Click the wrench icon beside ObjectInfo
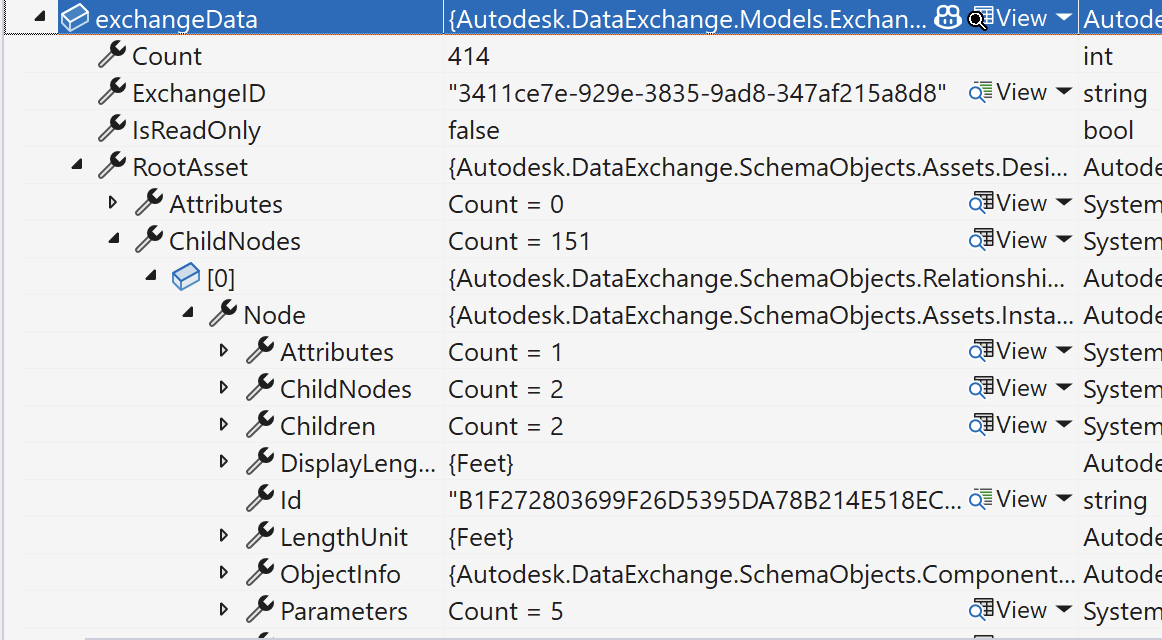 coord(260,573)
